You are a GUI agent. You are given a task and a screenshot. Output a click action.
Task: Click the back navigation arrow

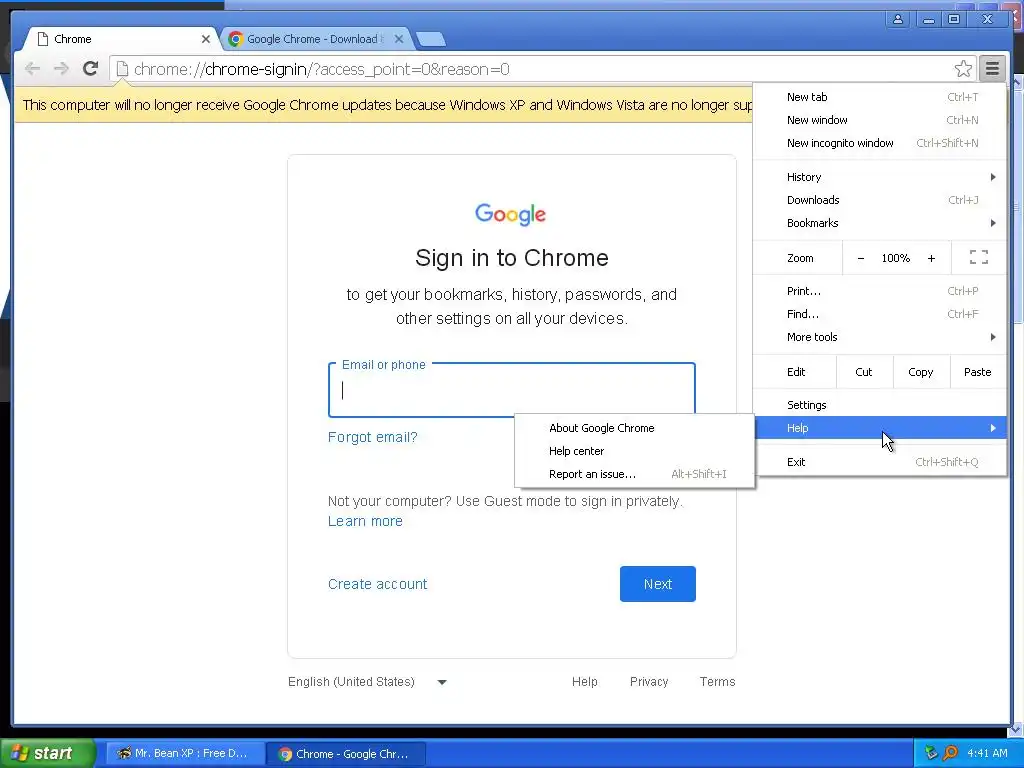point(32,69)
